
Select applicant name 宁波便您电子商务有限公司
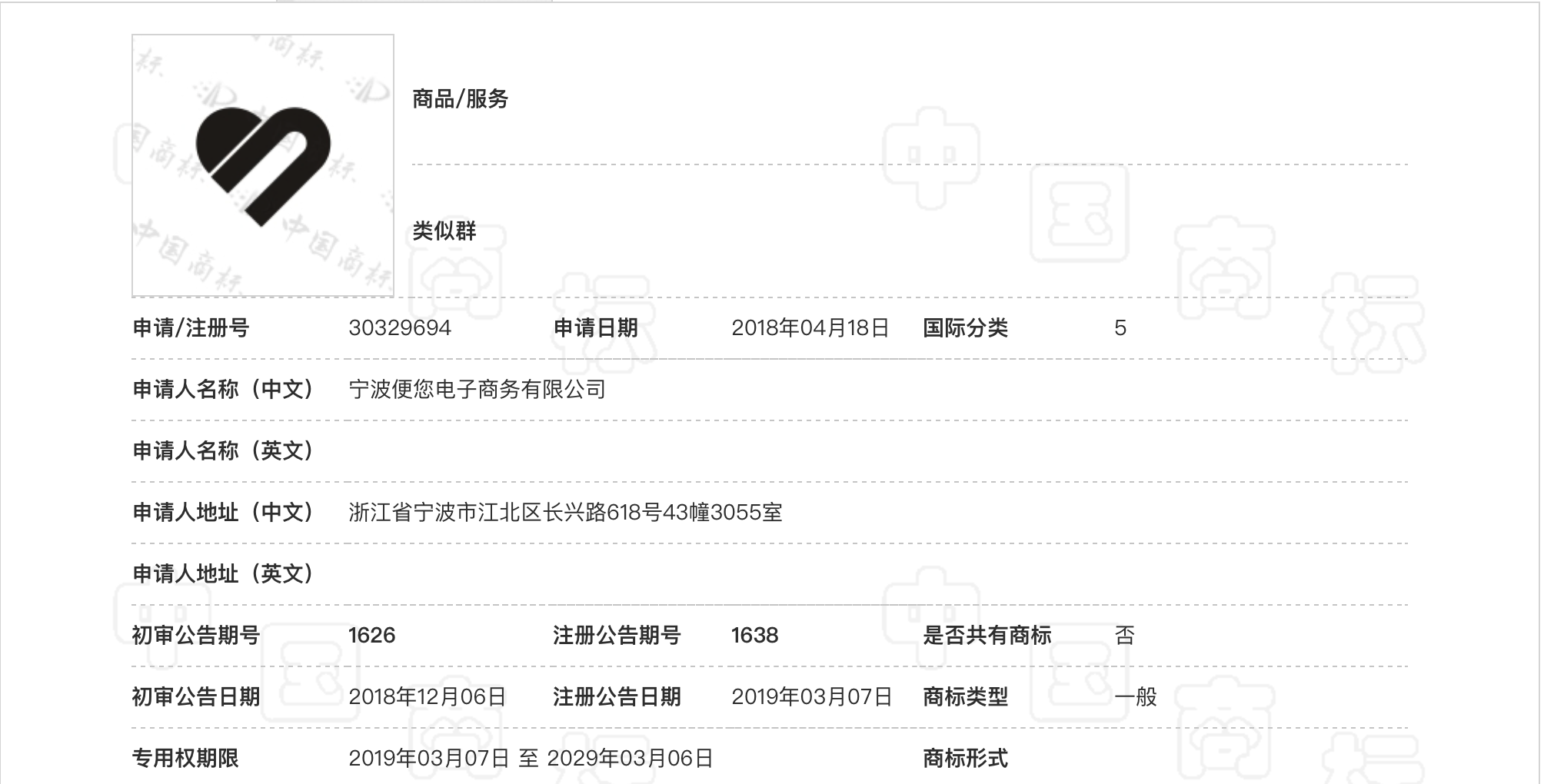[477, 390]
